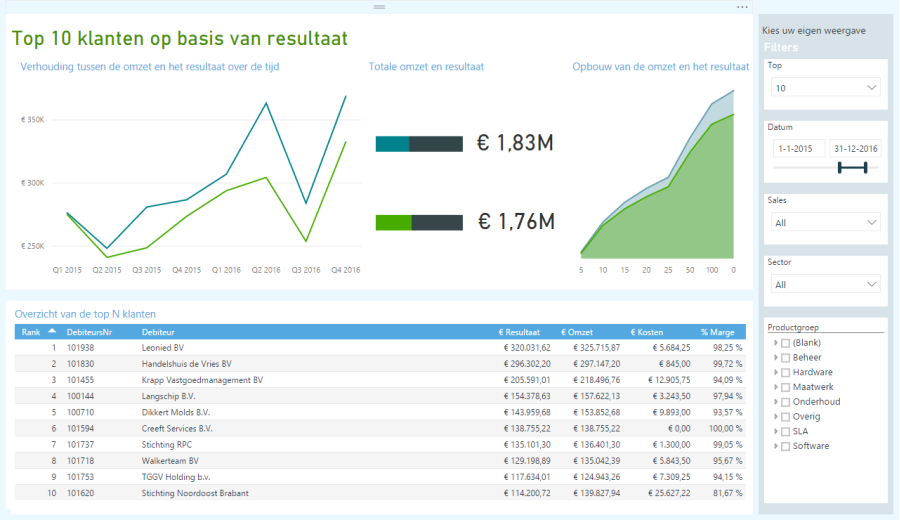Image resolution: width=900 pixels, height=520 pixels.
Task: Open the more options ellipsis menu
Action: 742,7
